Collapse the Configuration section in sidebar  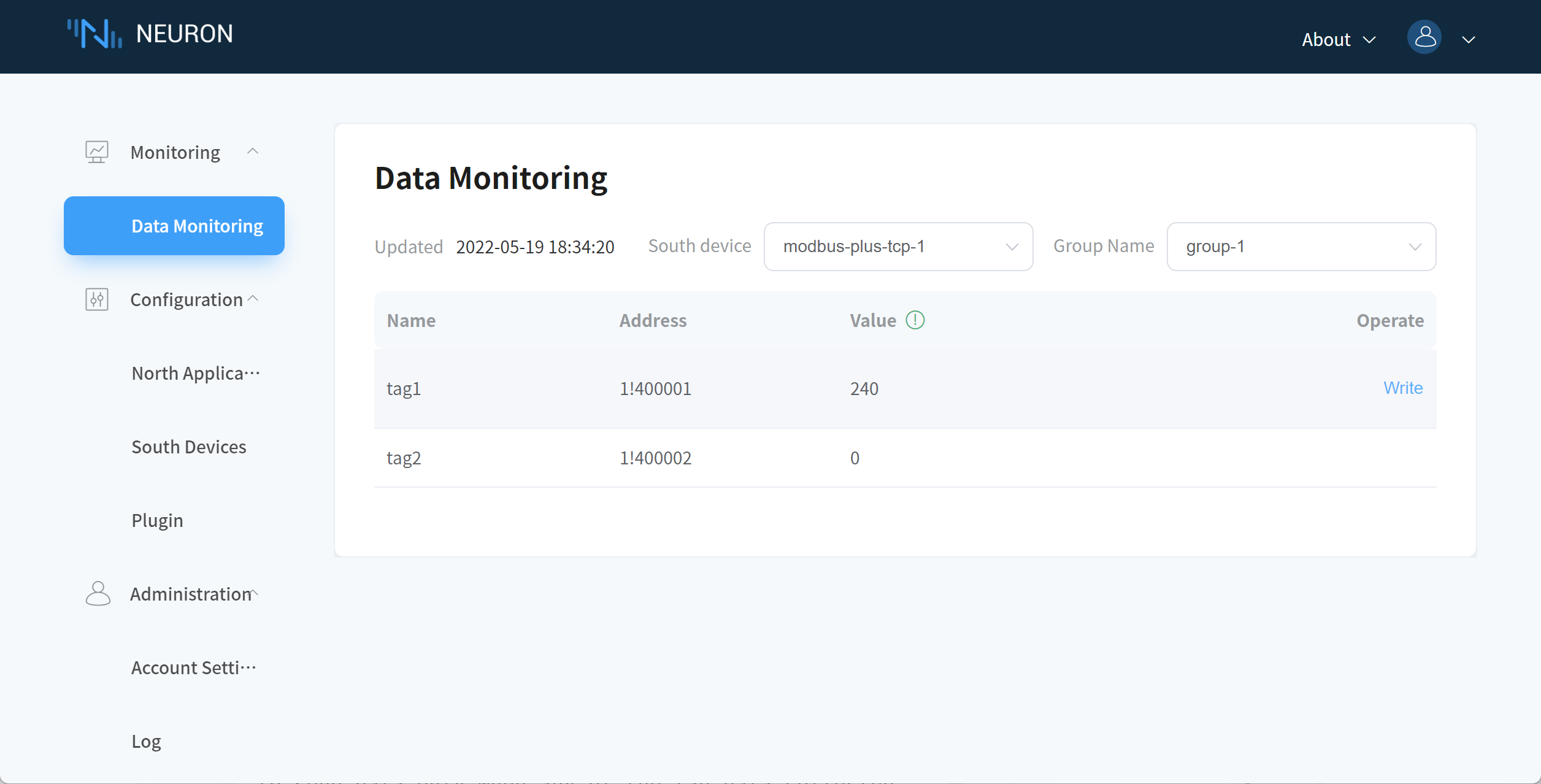point(253,299)
